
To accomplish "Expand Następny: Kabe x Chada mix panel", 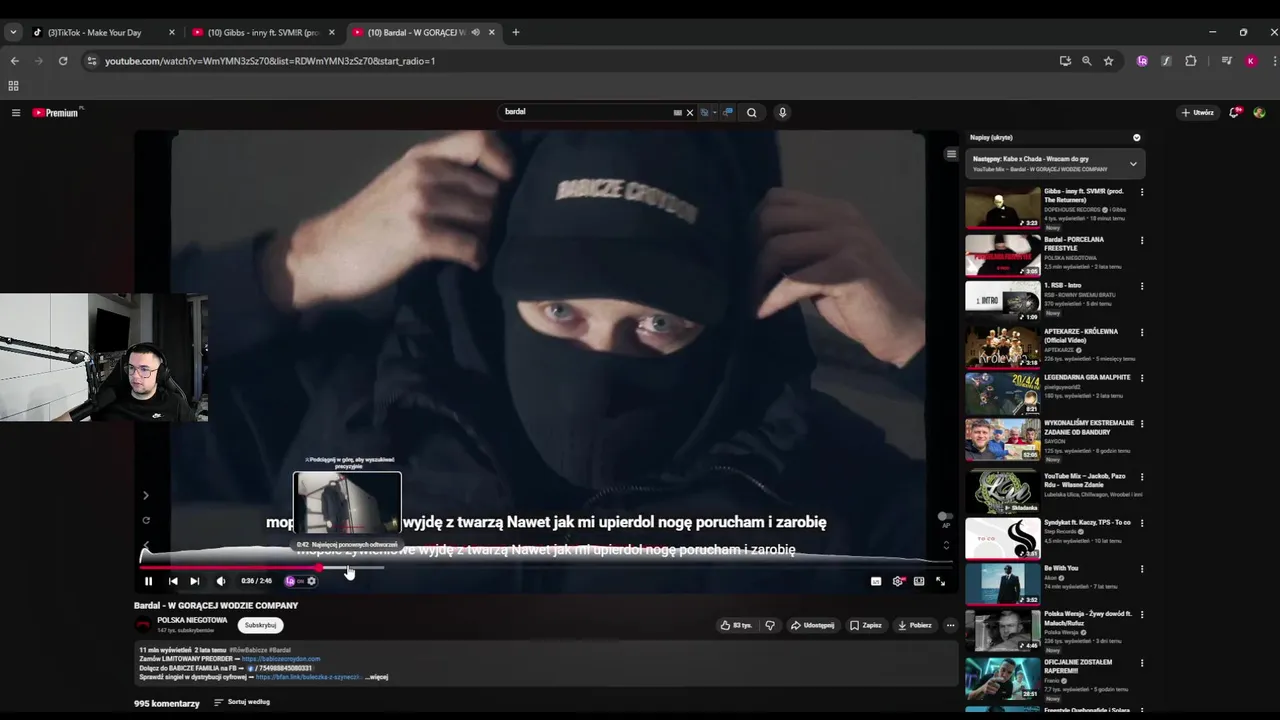I will 1133,163.
